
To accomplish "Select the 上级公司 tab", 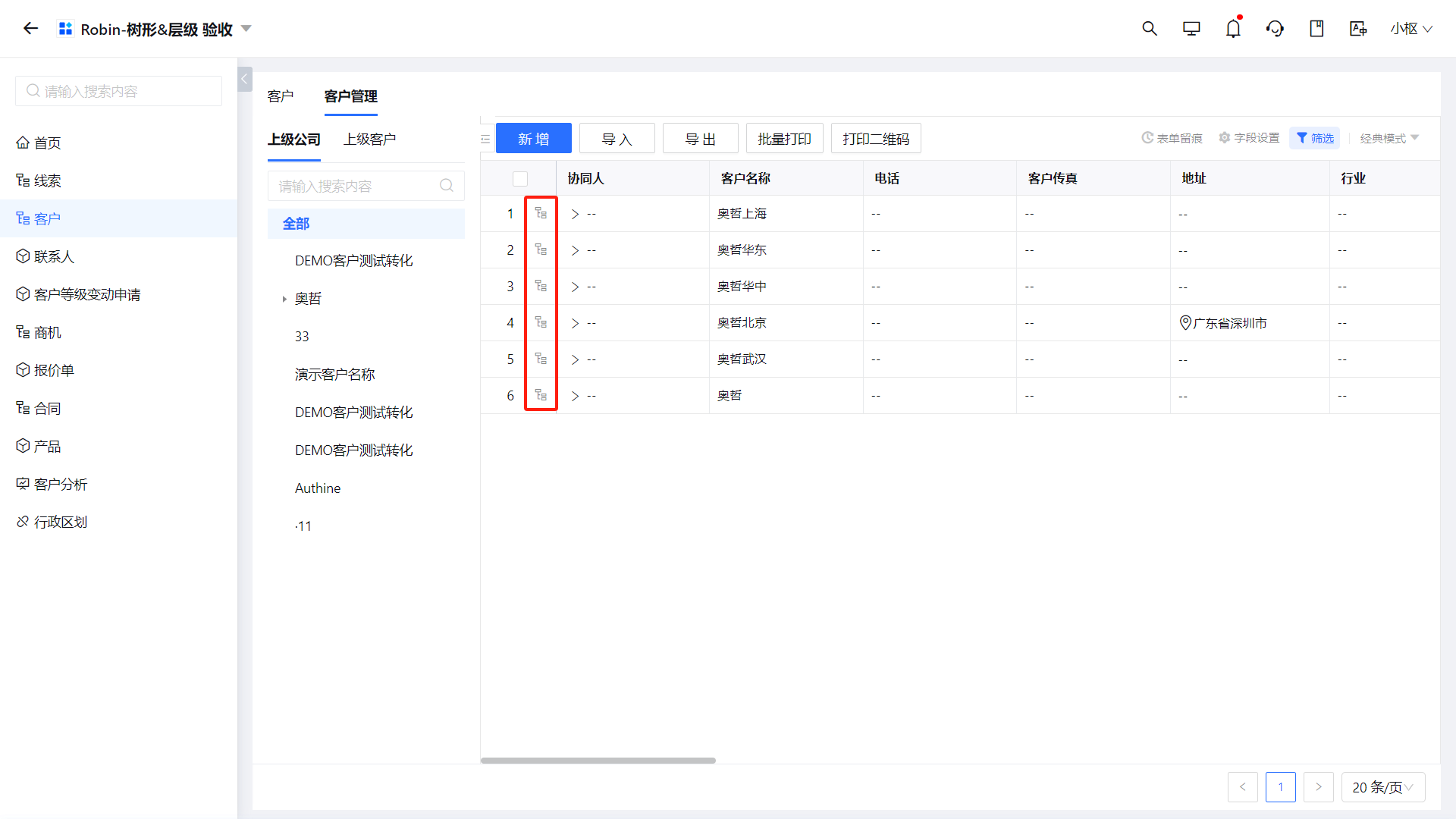I will 294,140.
